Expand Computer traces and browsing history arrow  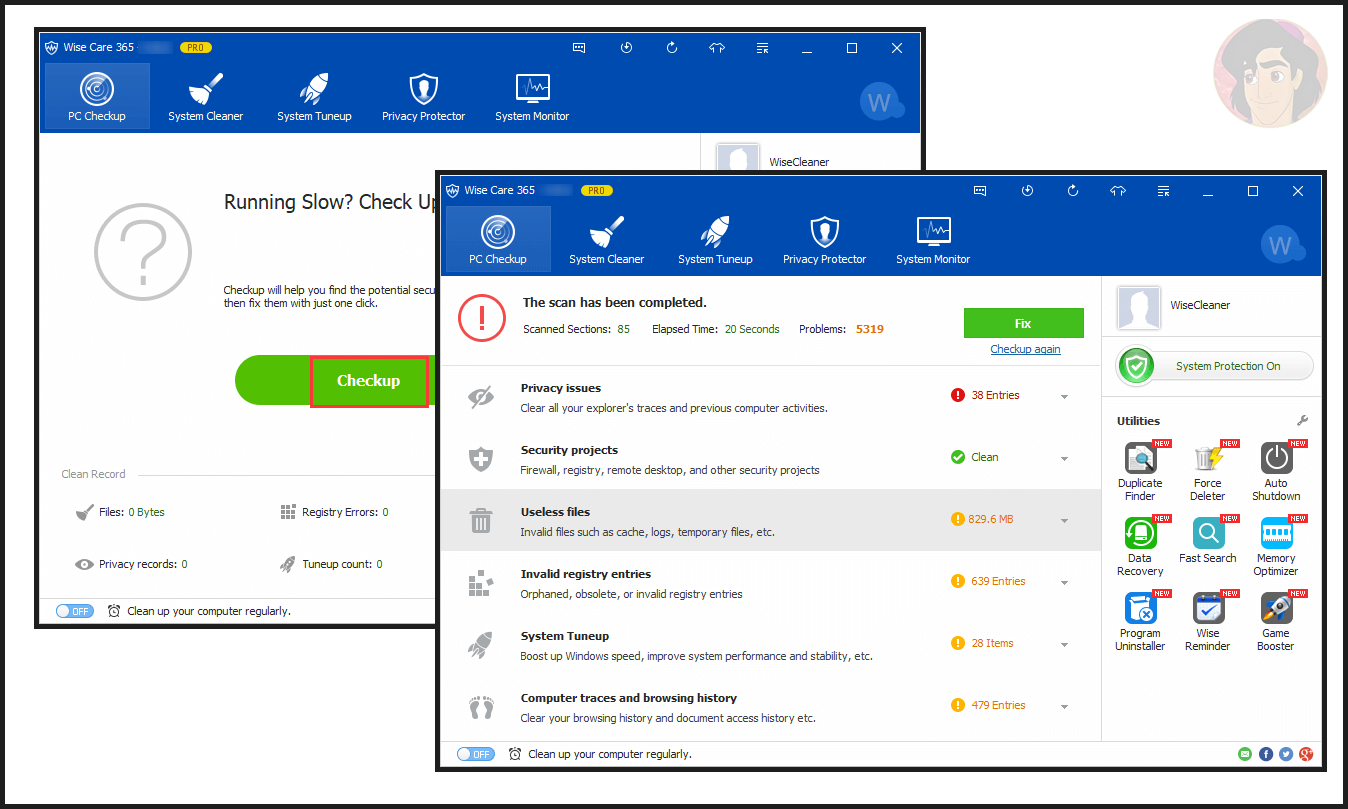[x=1064, y=707]
